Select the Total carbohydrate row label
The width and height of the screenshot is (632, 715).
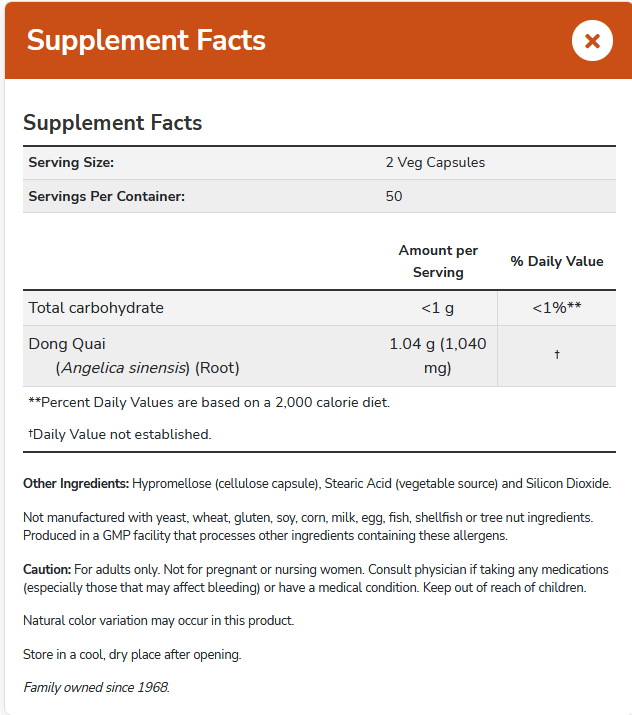(x=96, y=308)
